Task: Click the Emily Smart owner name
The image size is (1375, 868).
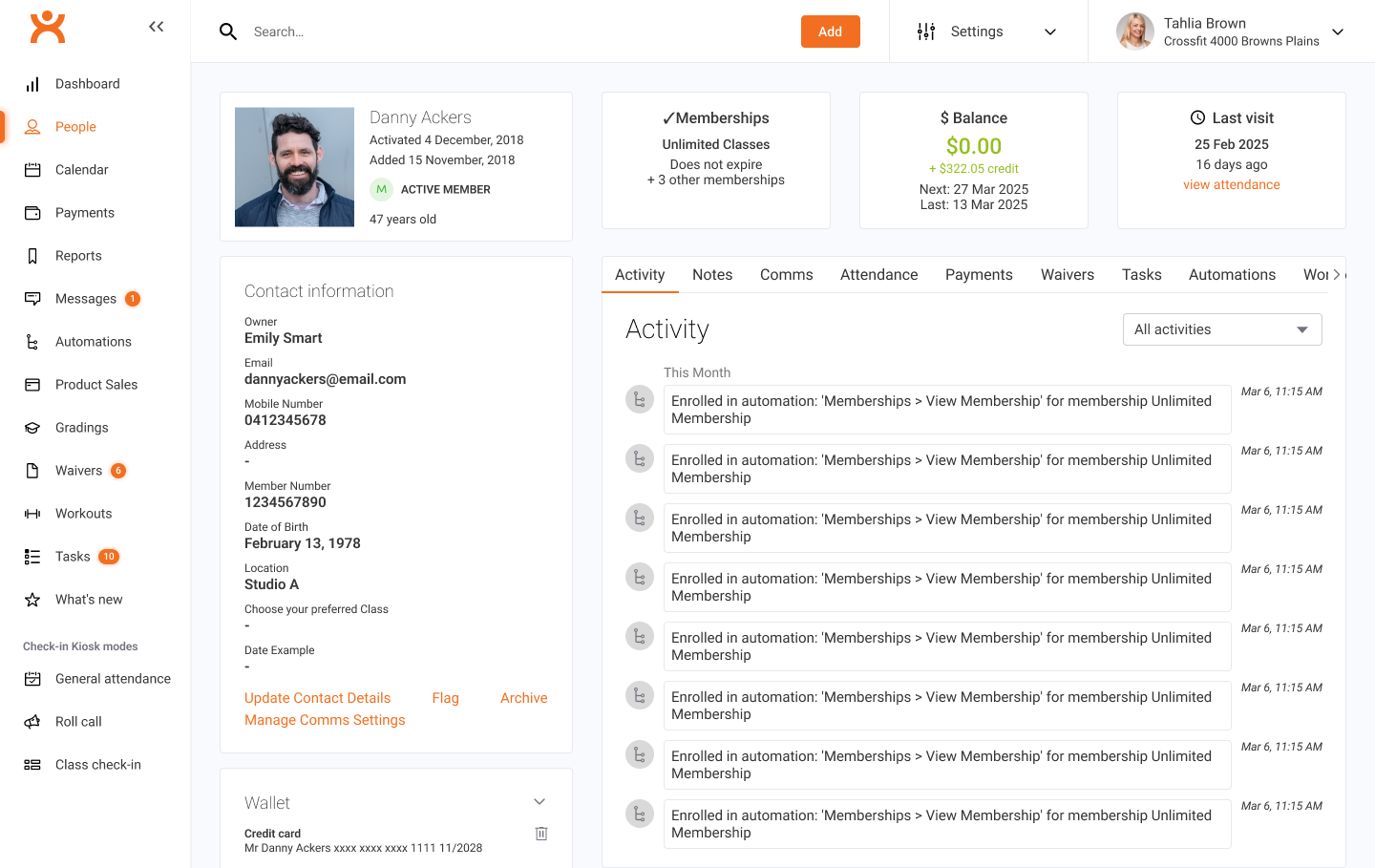Action: click(x=284, y=338)
